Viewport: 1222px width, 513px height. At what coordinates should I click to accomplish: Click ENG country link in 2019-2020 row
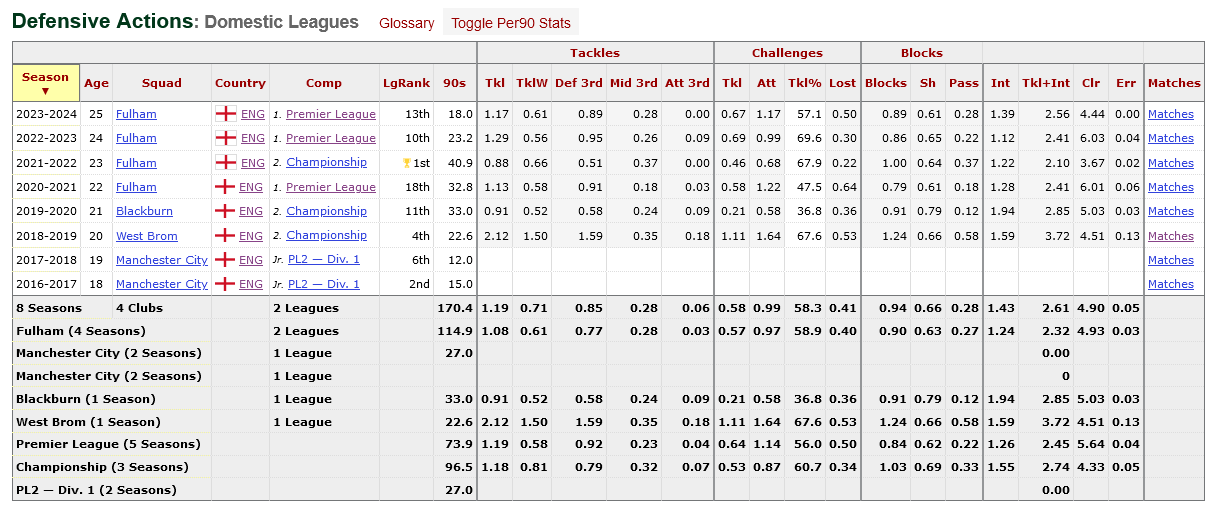click(x=253, y=212)
